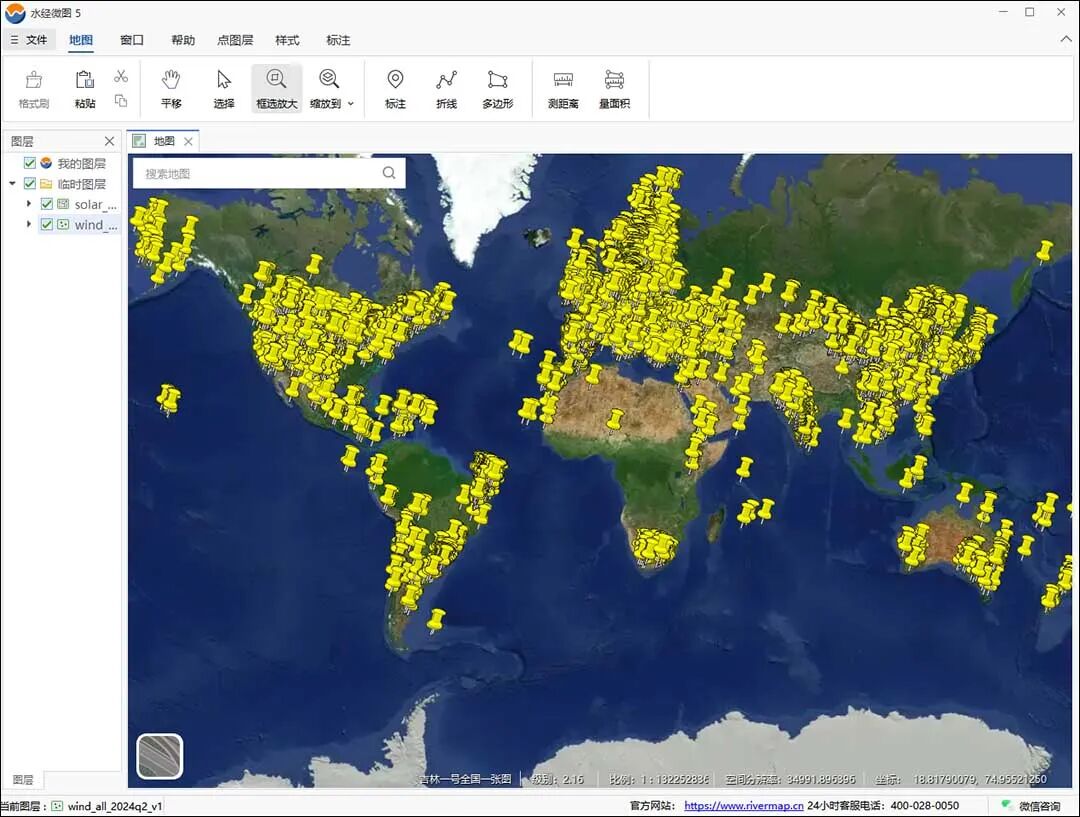The width and height of the screenshot is (1080, 817).
Task: Click the 空间分辨率 resolution readout
Action: point(790,779)
